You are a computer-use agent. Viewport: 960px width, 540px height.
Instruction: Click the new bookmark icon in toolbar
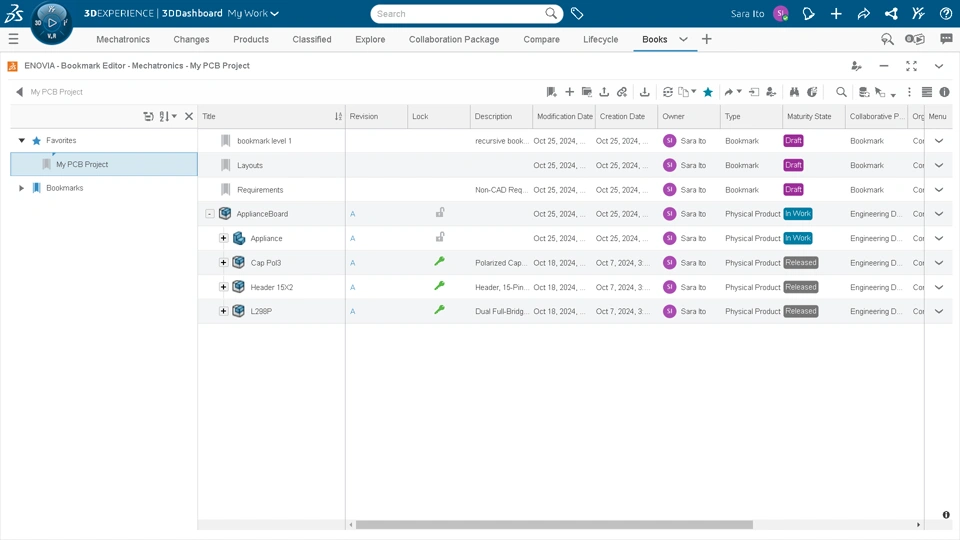tap(551, 92)
